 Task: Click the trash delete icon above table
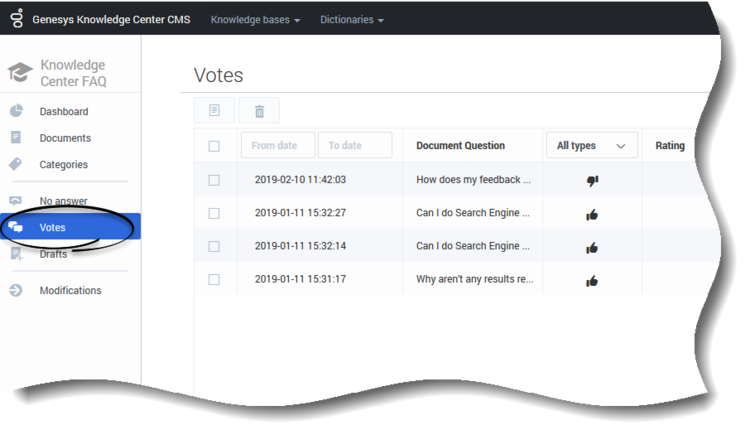[x=259, y=111]
